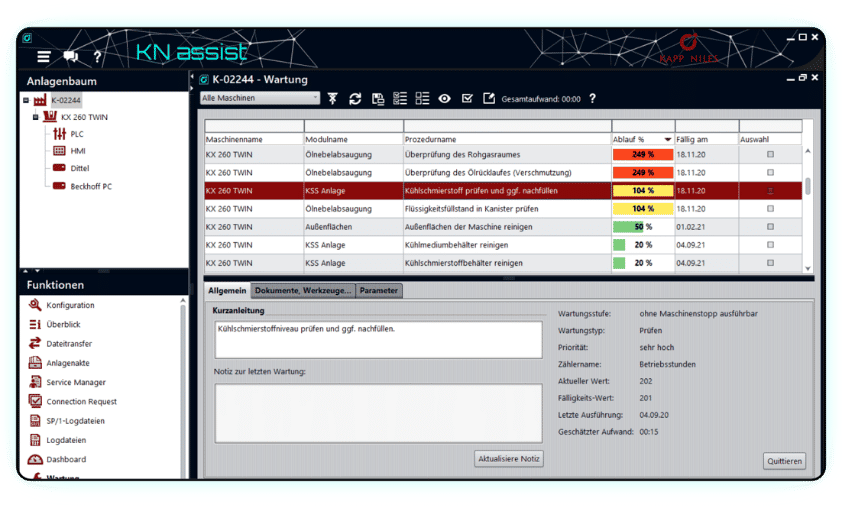Switch to the Allgemein tab
The width and height of the screenshot is (842, 508).
[x=227, y=291]
